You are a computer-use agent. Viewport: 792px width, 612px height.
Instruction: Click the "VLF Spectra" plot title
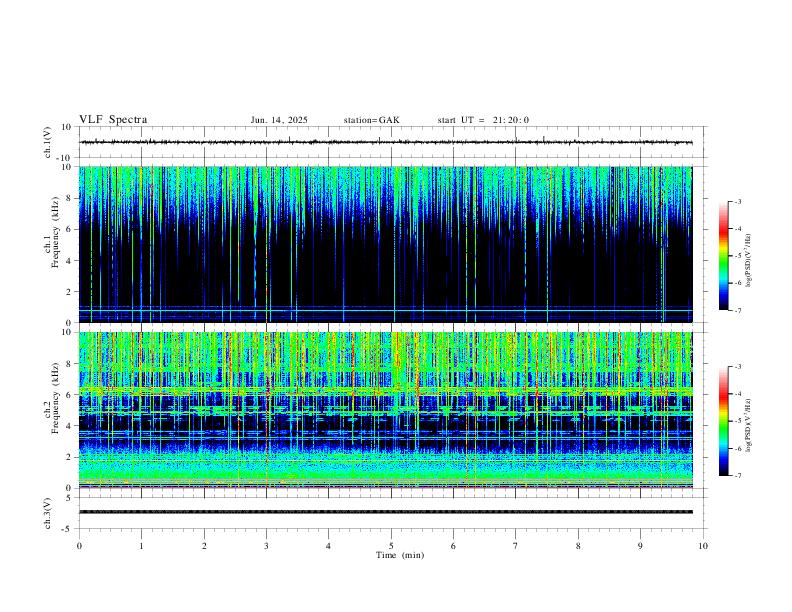point(113,120)
